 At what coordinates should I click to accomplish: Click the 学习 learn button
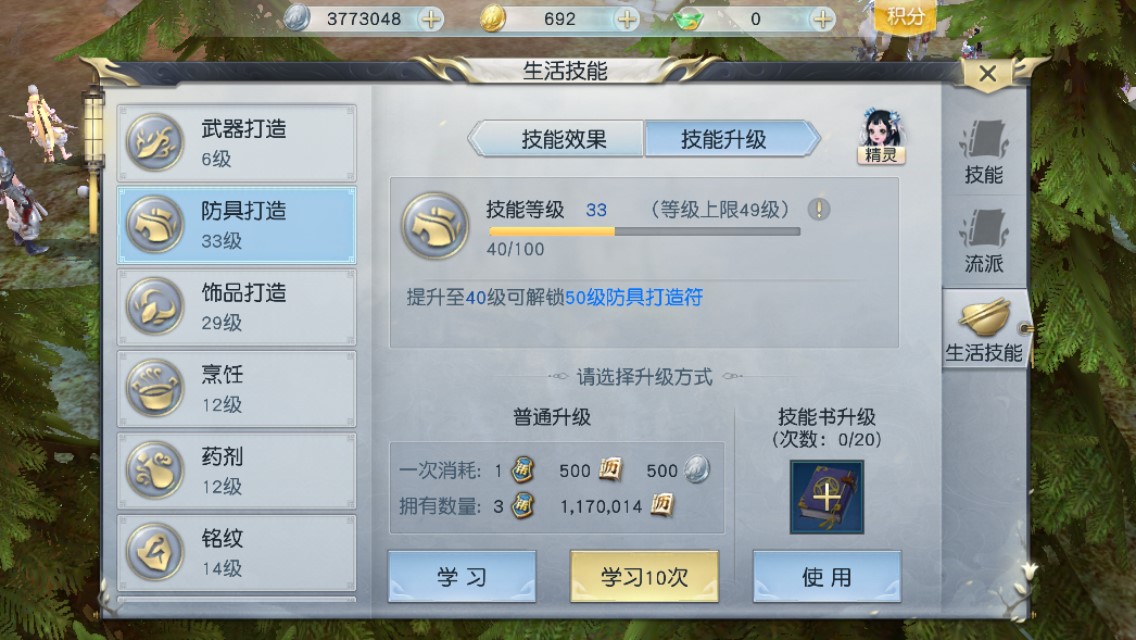tap(462, 576)
